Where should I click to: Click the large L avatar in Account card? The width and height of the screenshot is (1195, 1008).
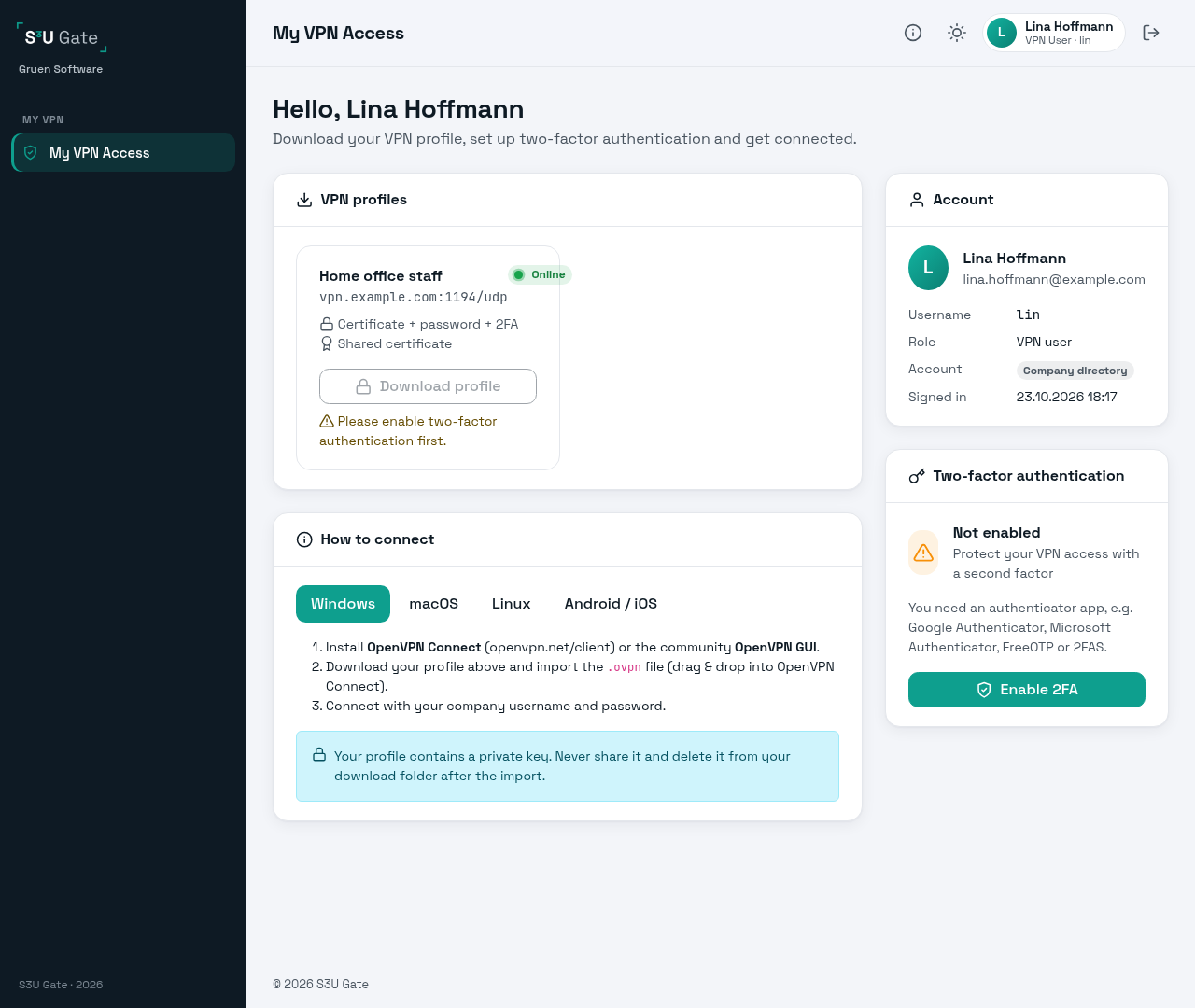928,268
